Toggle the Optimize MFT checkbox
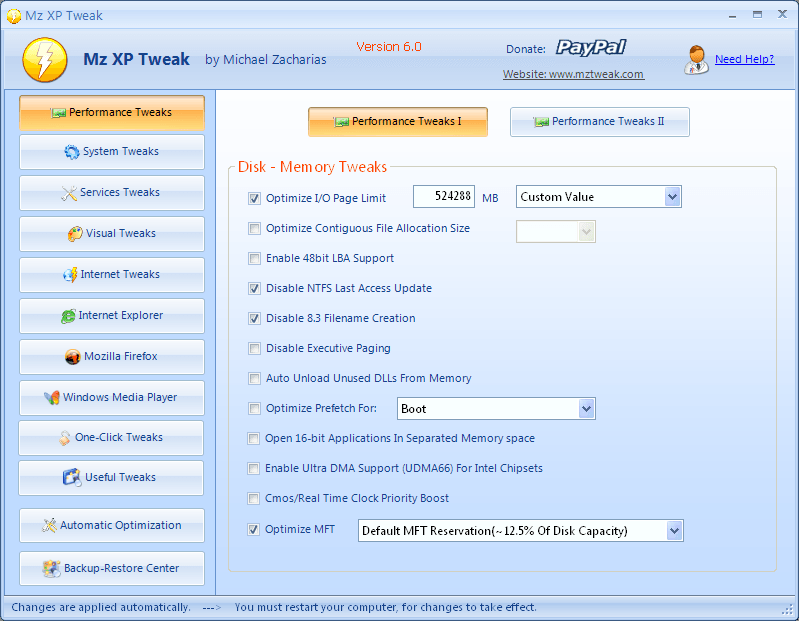 click(253, 530)
